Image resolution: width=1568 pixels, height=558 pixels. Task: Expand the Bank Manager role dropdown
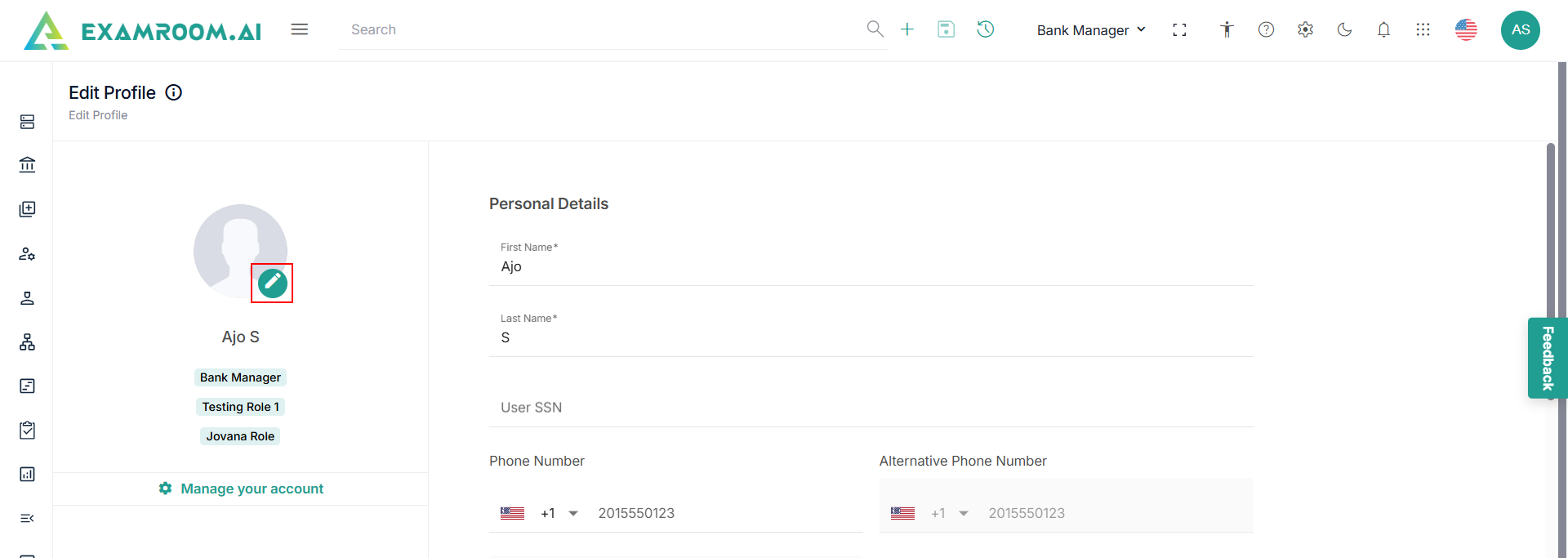pos(1091,30)
